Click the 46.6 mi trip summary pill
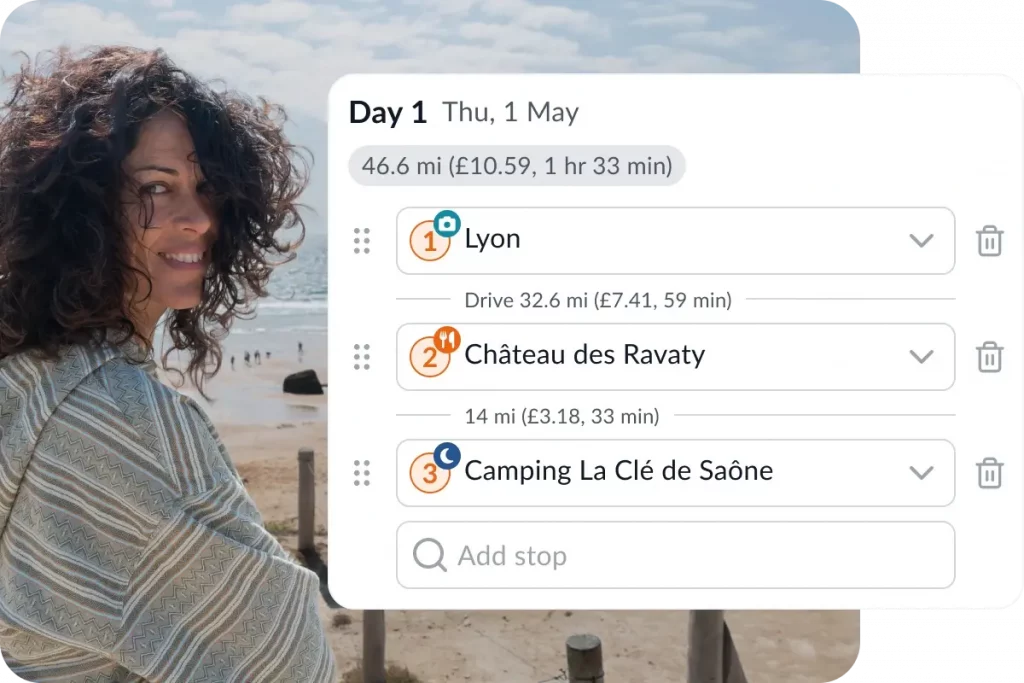Image resolution: width=1024 pixels, height=683 pixels. pyautogui.click(x=517, y=166)
